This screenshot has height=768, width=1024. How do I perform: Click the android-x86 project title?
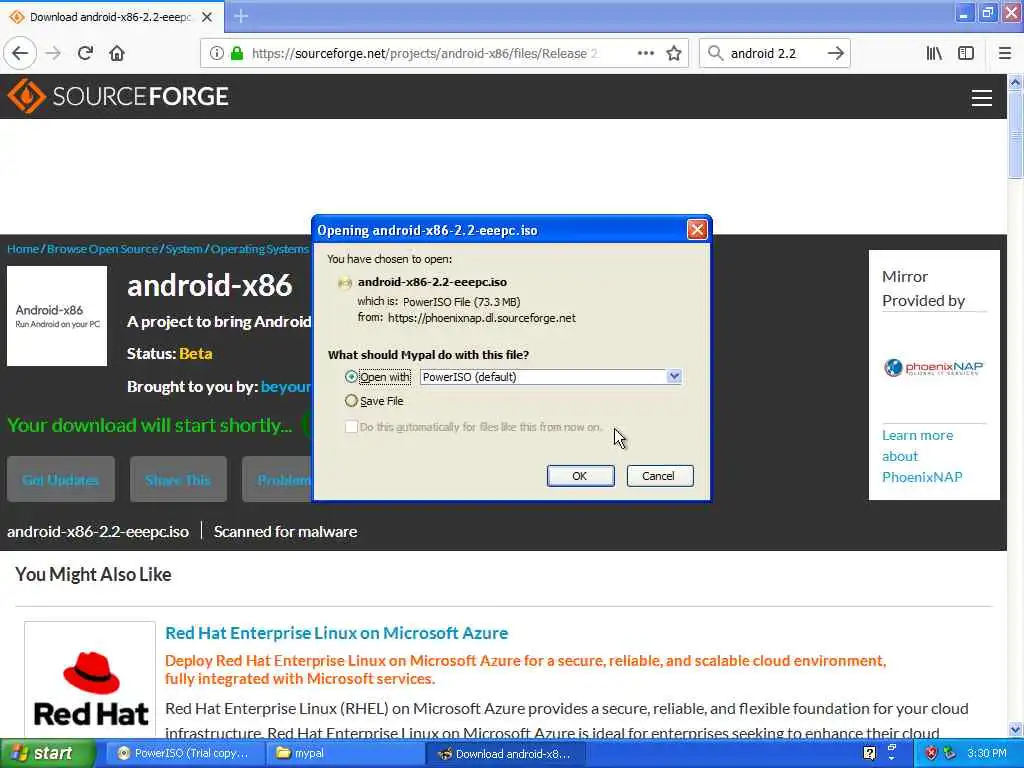[x=210, y=285]
